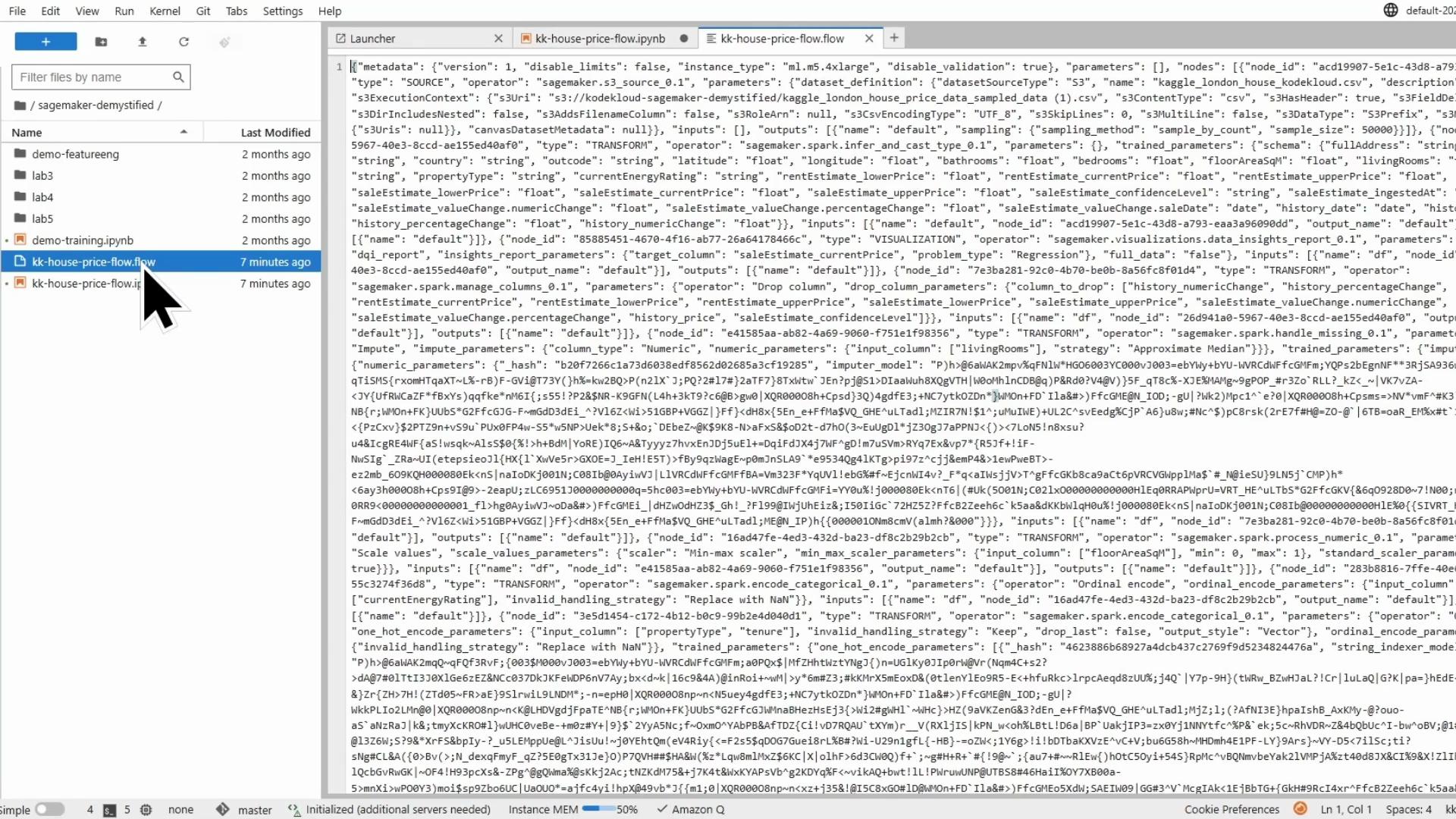Select kk-house-price-flow.flow file in list
Image resolution: width=1456 pixels, height=819 pixels.
pos(161,262)
